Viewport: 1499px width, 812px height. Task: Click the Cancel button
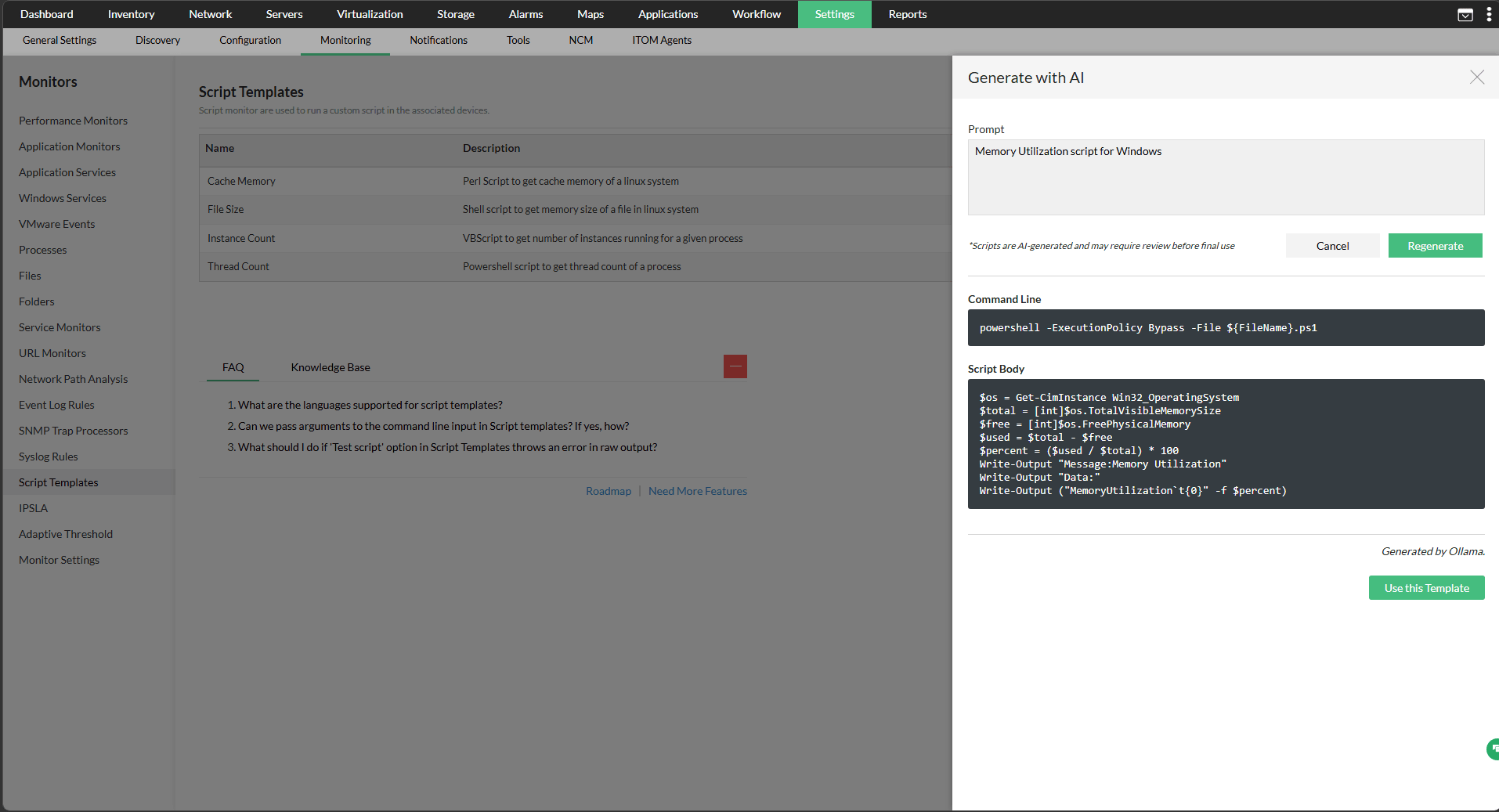tap(1332, 246)
